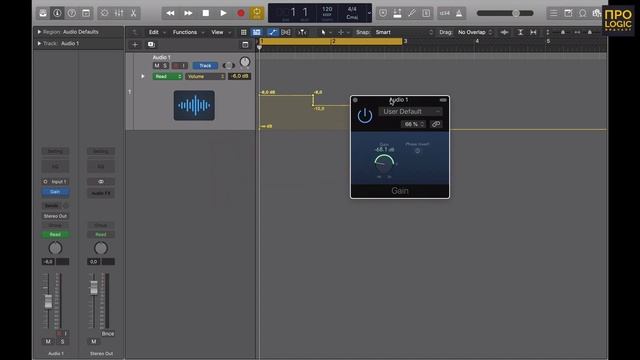640x360 pixels.
Task: Click the duplicate track icon
Action: pos(151,44)
